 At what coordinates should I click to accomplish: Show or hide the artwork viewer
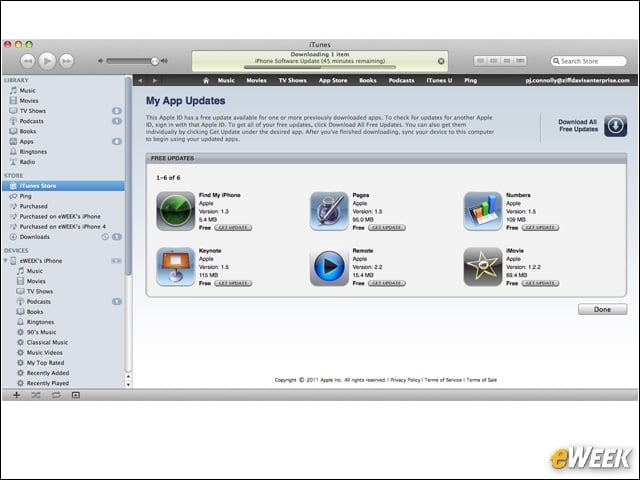[x=76, y=395]
